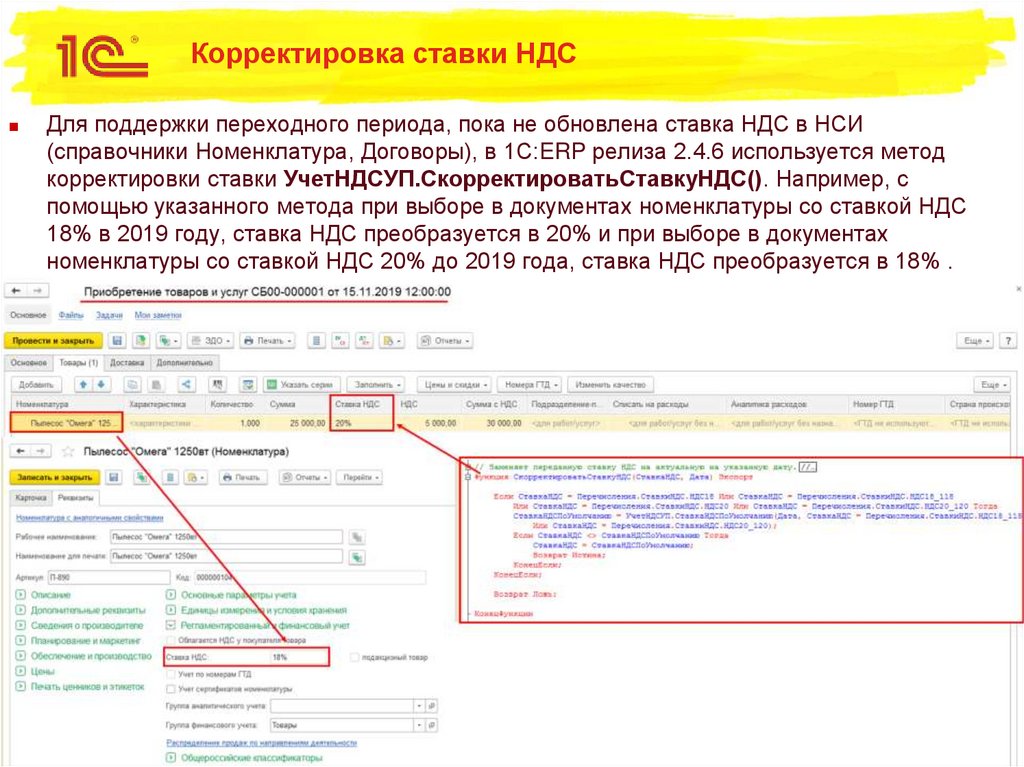
Task: Click the green fill-name icon beside Наименование для печати
Action: point(357,557)
